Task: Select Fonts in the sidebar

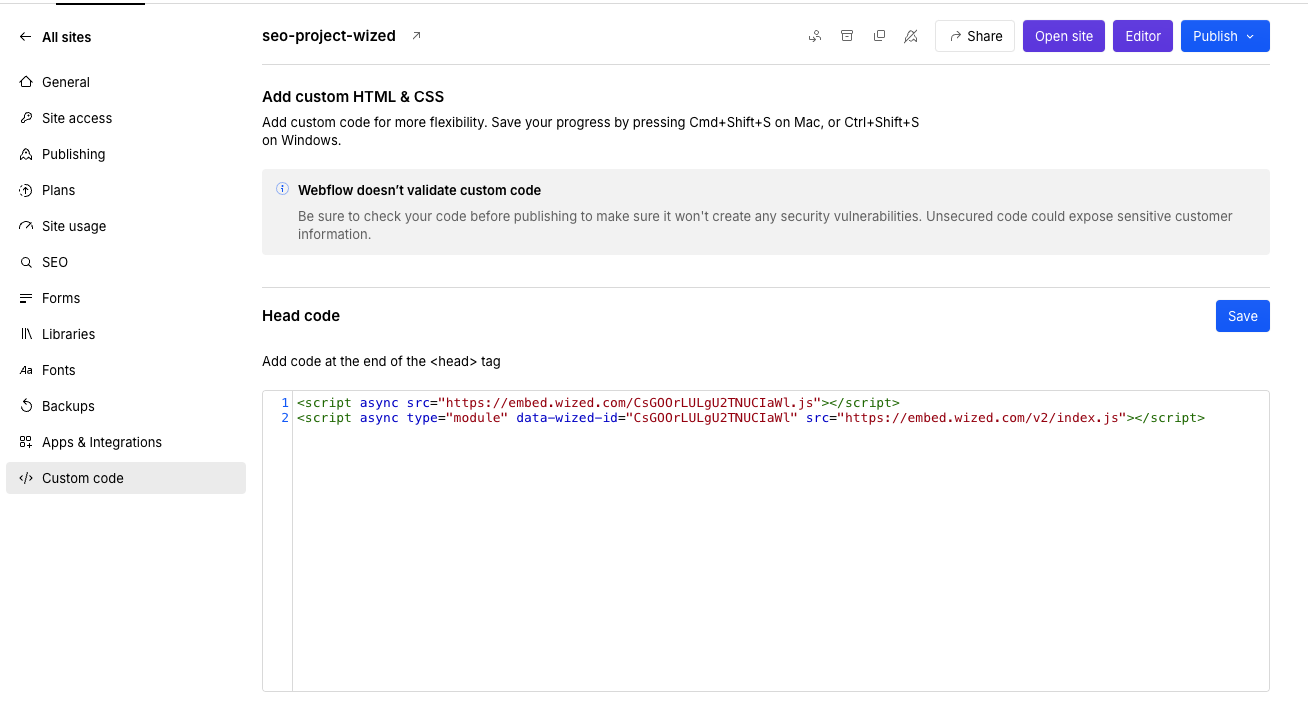Action: pos(126,370)
